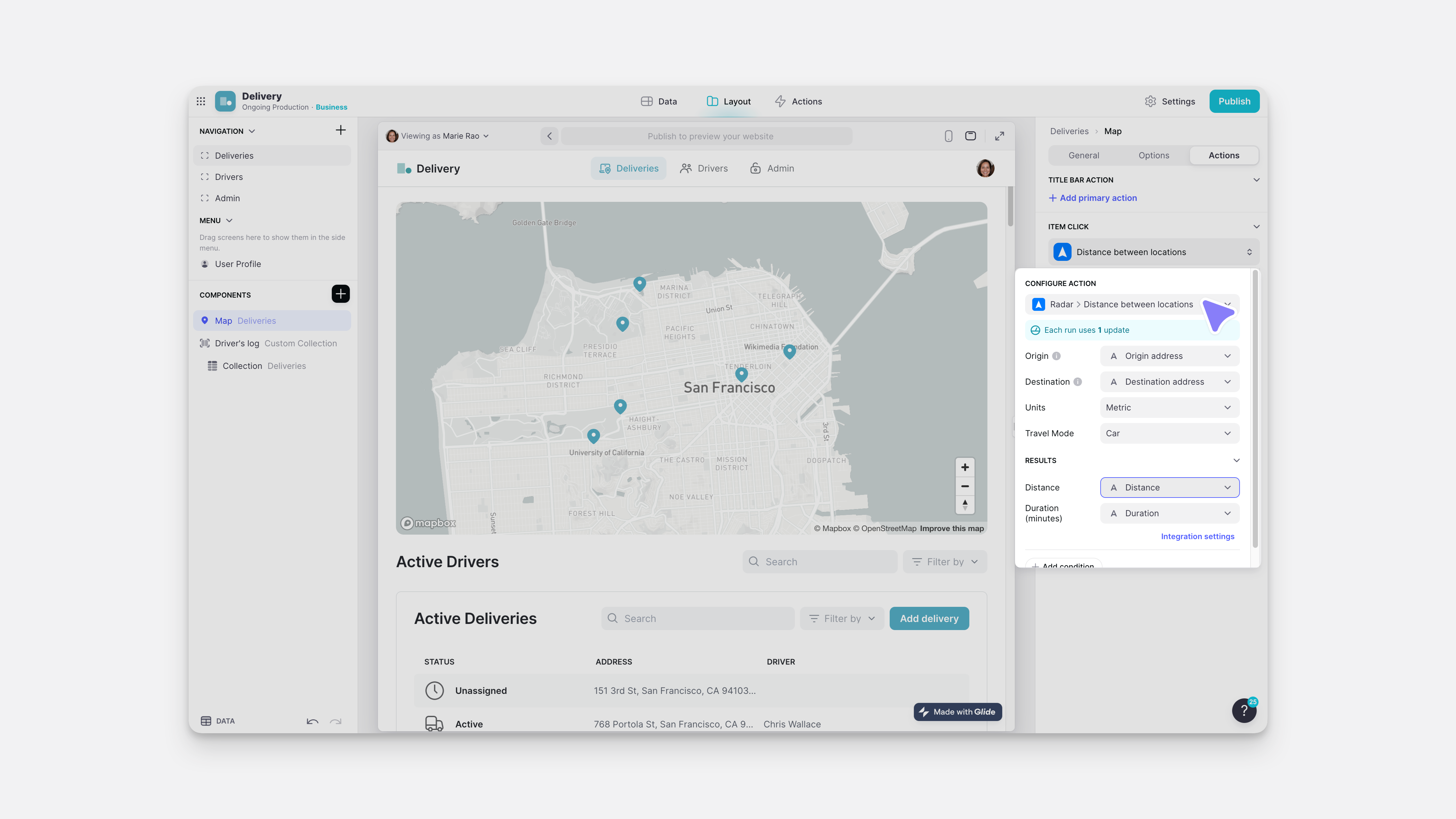Collapse the ITEM CLICK section
Screen dimensions: 1456x819
pos(1256,226)
